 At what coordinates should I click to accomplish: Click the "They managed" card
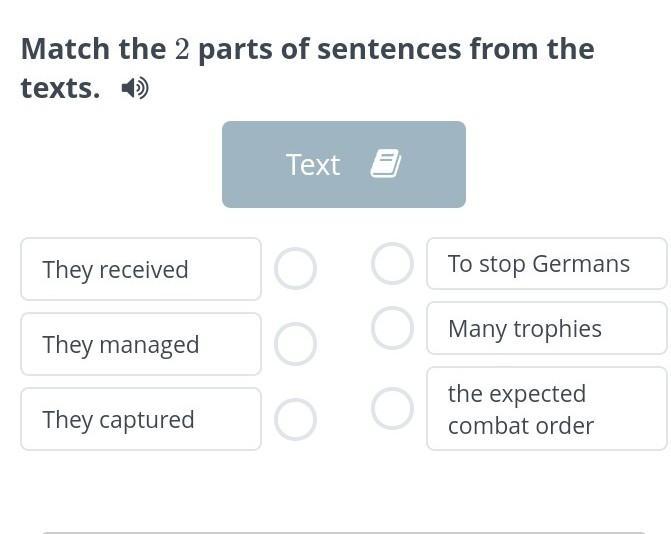point(141,344)
